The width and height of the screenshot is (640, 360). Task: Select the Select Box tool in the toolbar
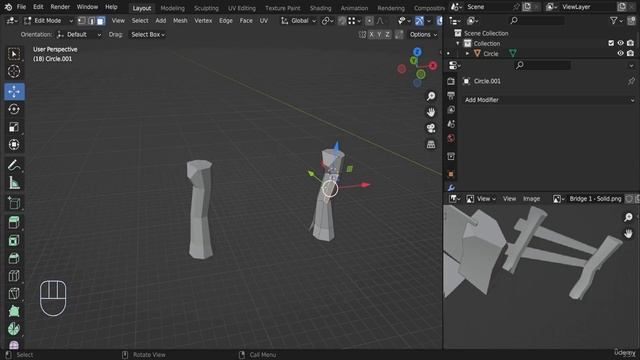tap(14, 54)
